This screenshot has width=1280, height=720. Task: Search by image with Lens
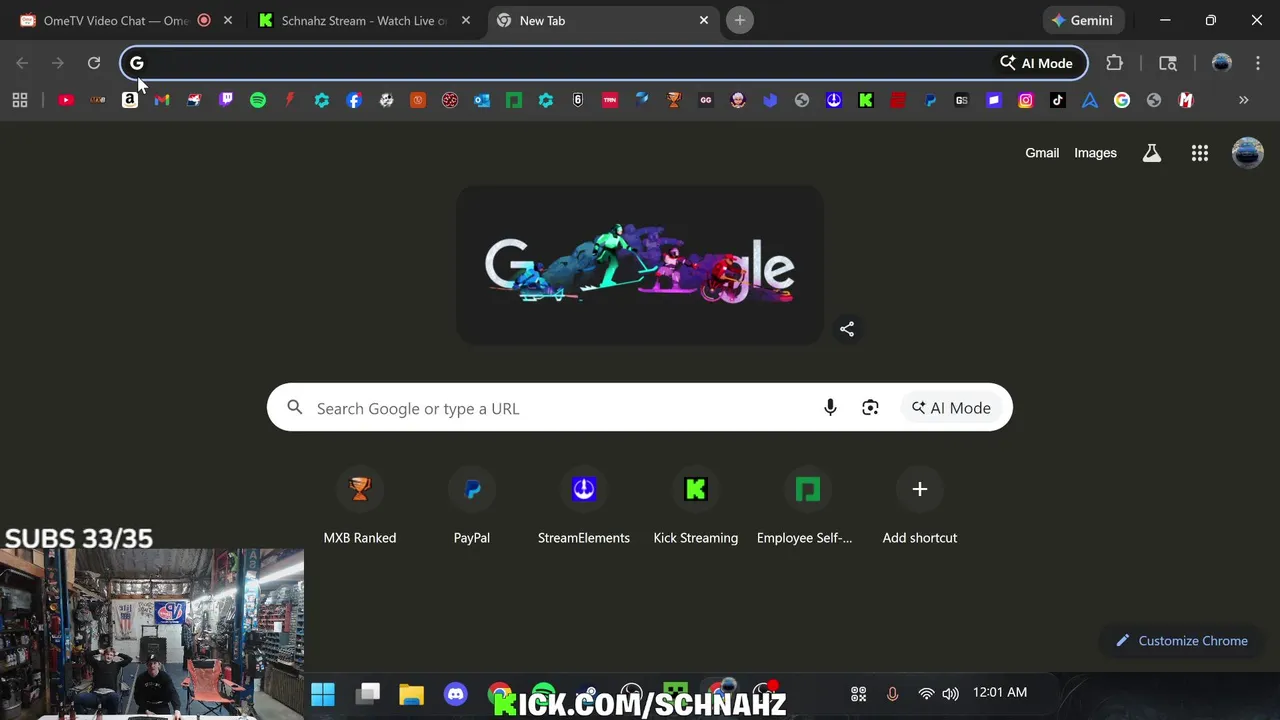coord(870,408)
